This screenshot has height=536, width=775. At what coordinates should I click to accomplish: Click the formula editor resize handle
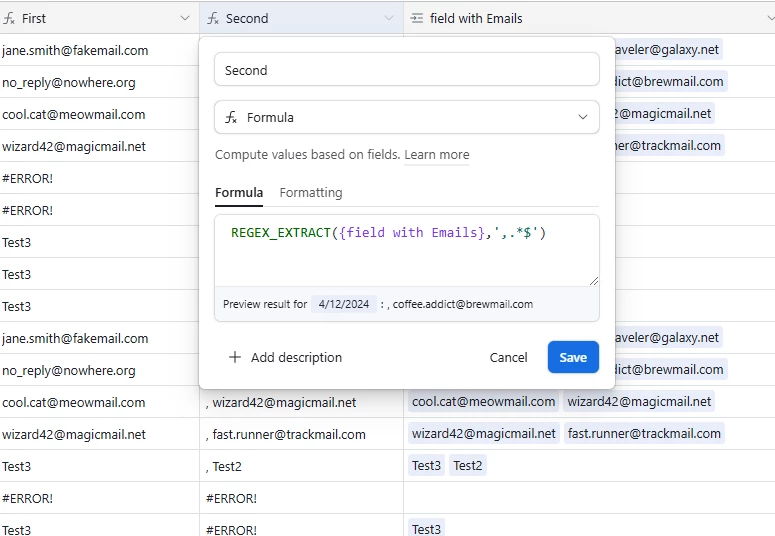[594, 281]
